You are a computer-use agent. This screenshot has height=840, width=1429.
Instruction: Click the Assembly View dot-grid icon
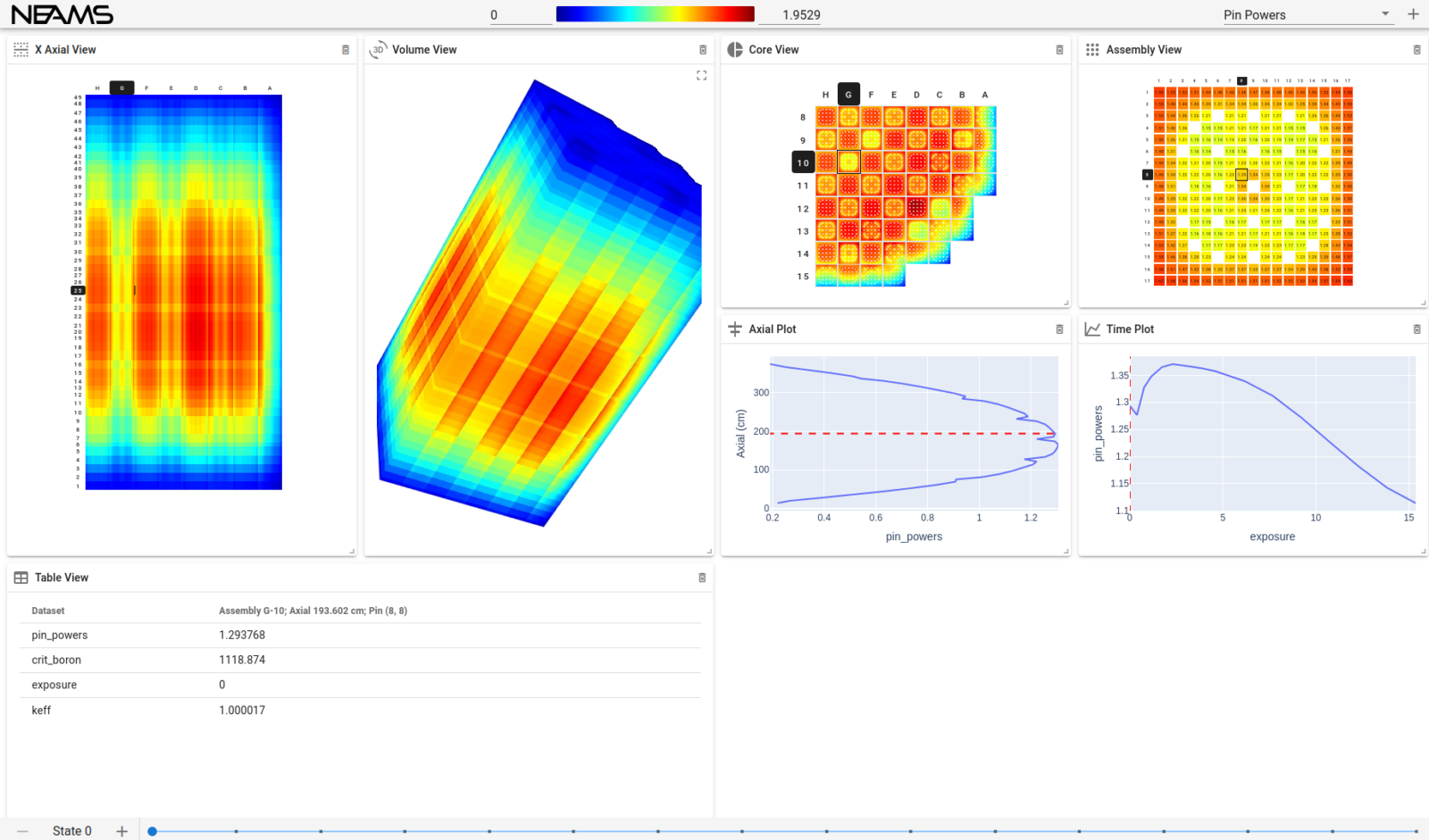1092,49
